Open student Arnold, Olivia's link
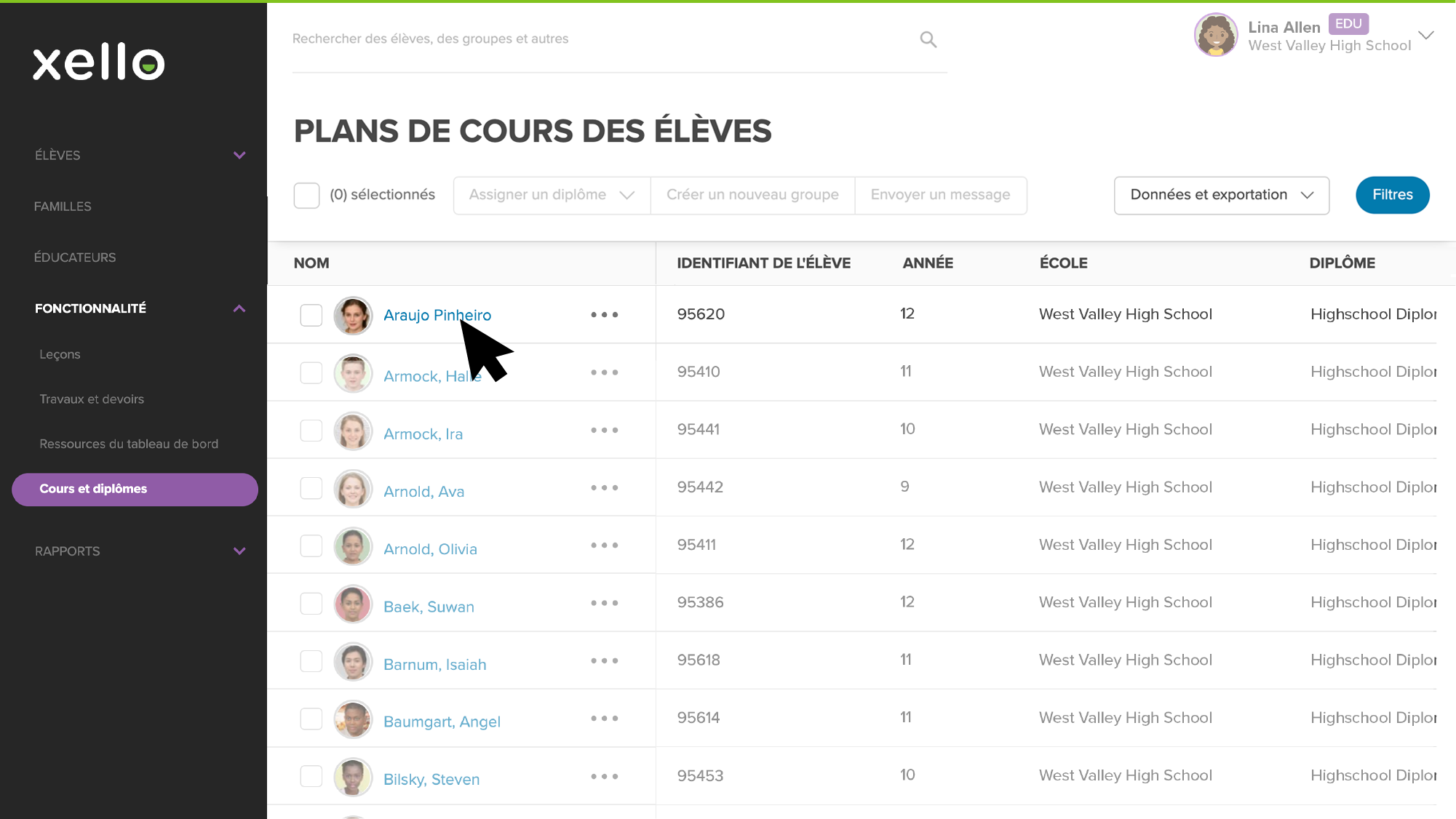 (x=430, y=549)
